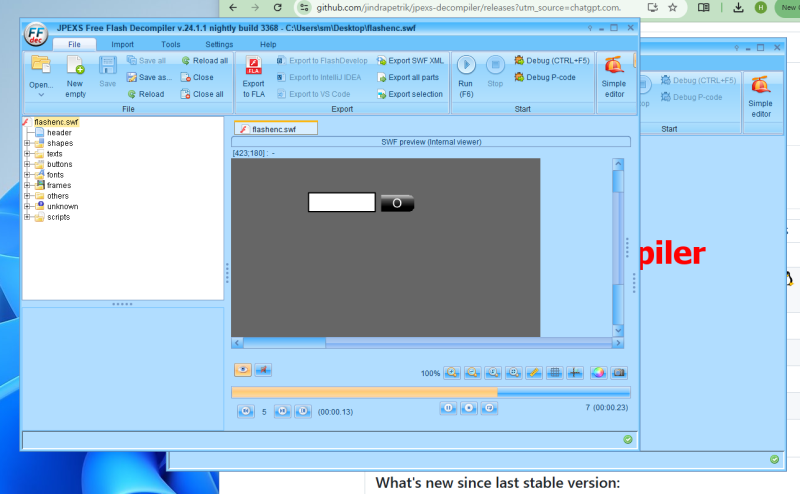Image resolution: width=800 pixels, height=494 pixels.
Task: Click the FFDec application logo button
Action: click(x=36, y=34)
